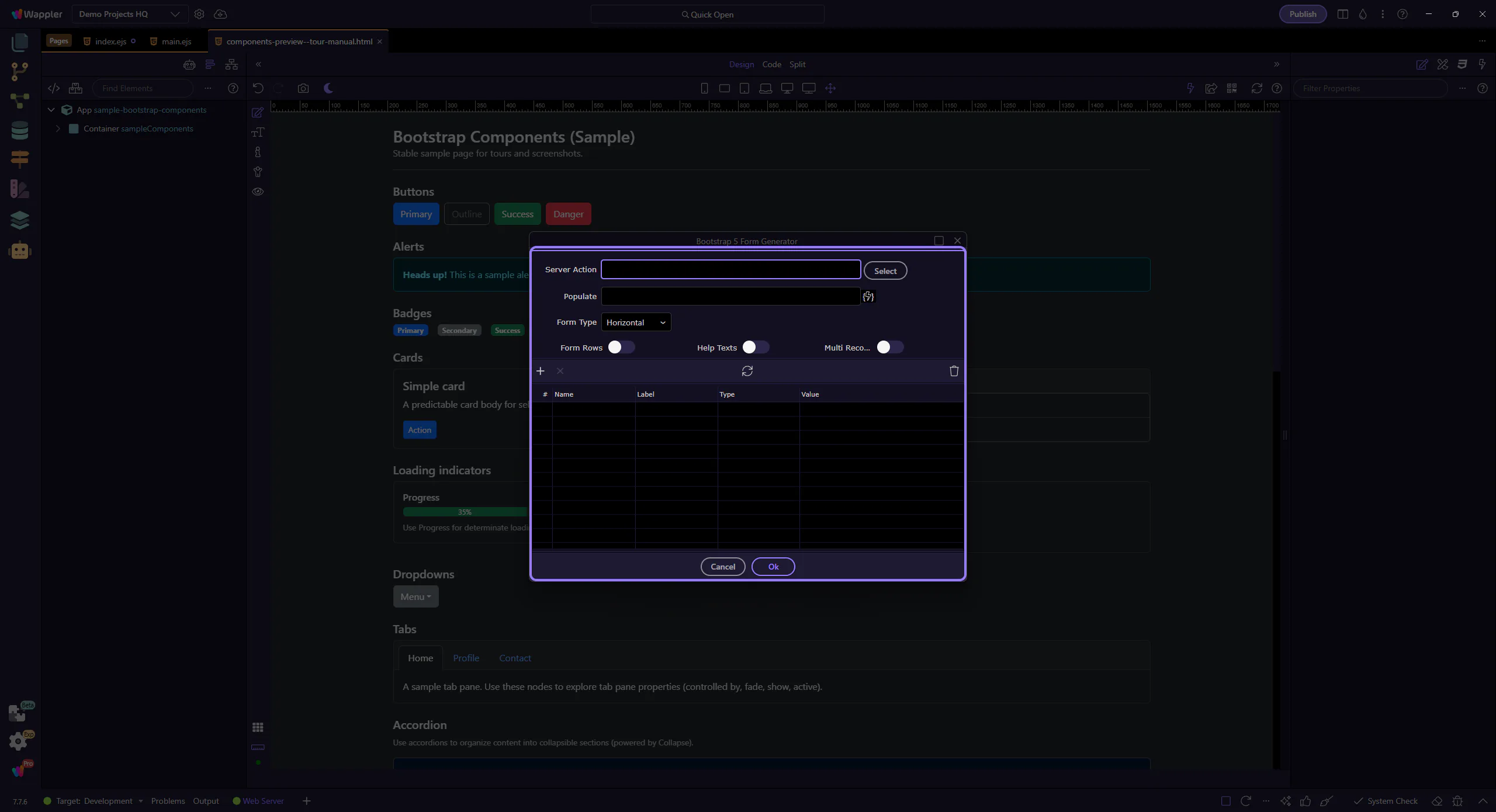Screen dimensions: 1496x812
Task: Click the add field plus icon
Action: tap(540, 371)
